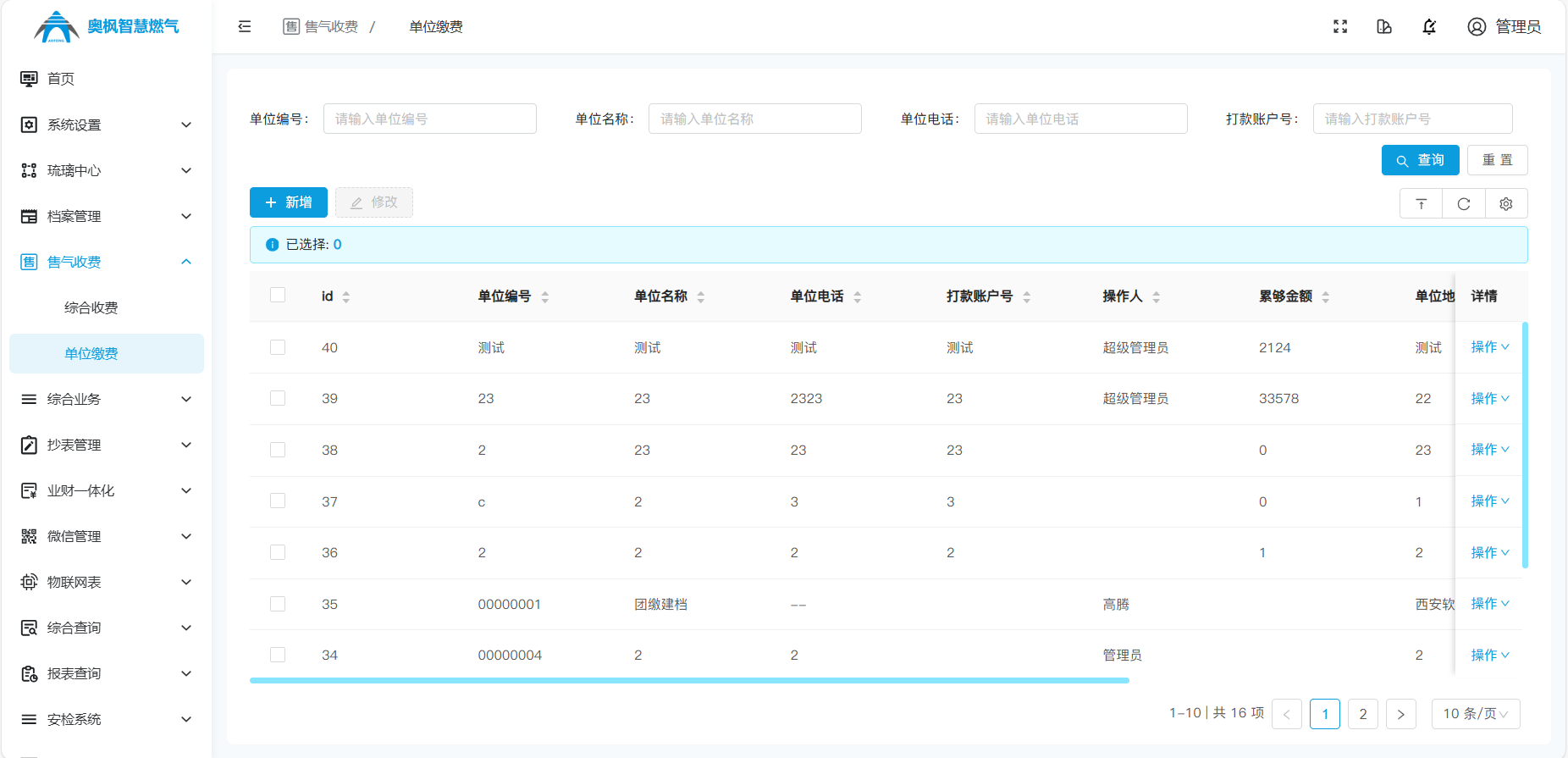The image size is (1568, 758).
Task: Open 安检系统 menu item
Action: [x=107, y=719]
